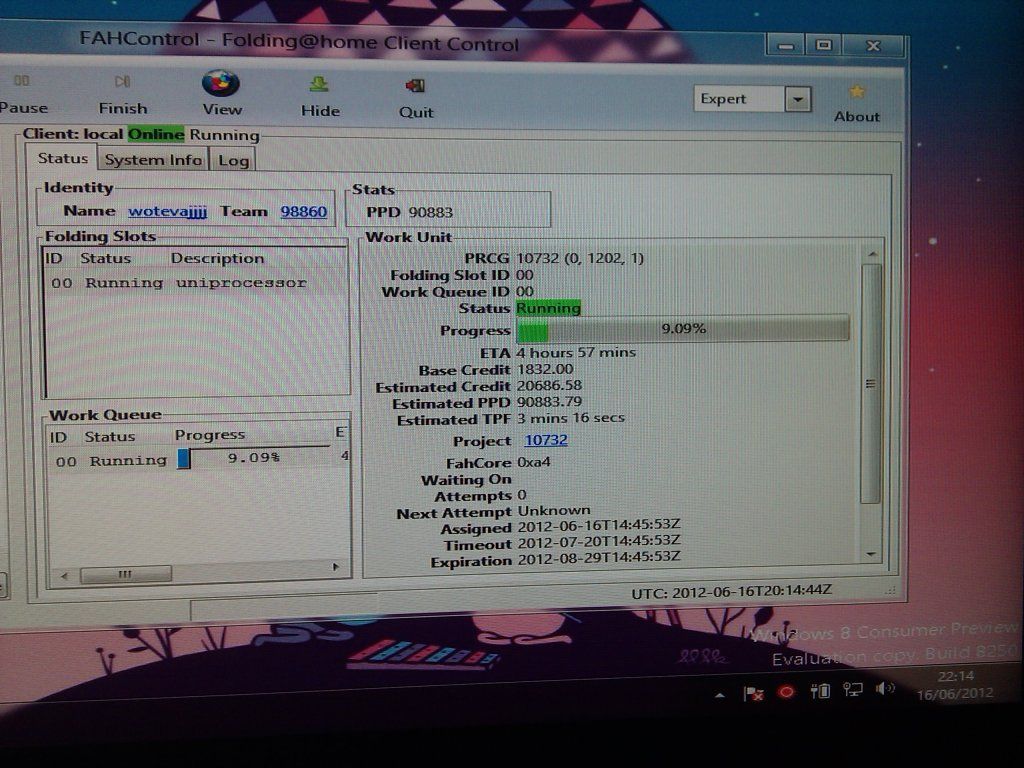Click the ETA 4 hours 57 mins value
The height and width of the screenshot is (768, 1024).
[576, 353]
